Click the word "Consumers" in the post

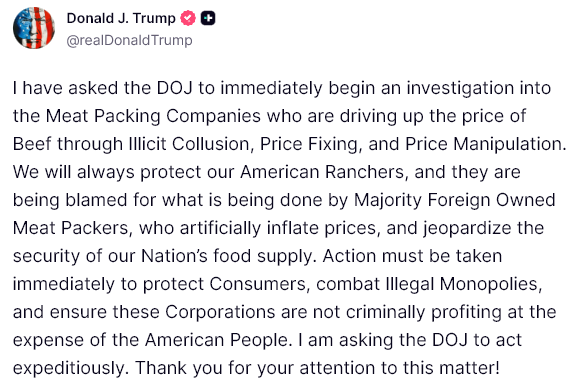(258, 284)
